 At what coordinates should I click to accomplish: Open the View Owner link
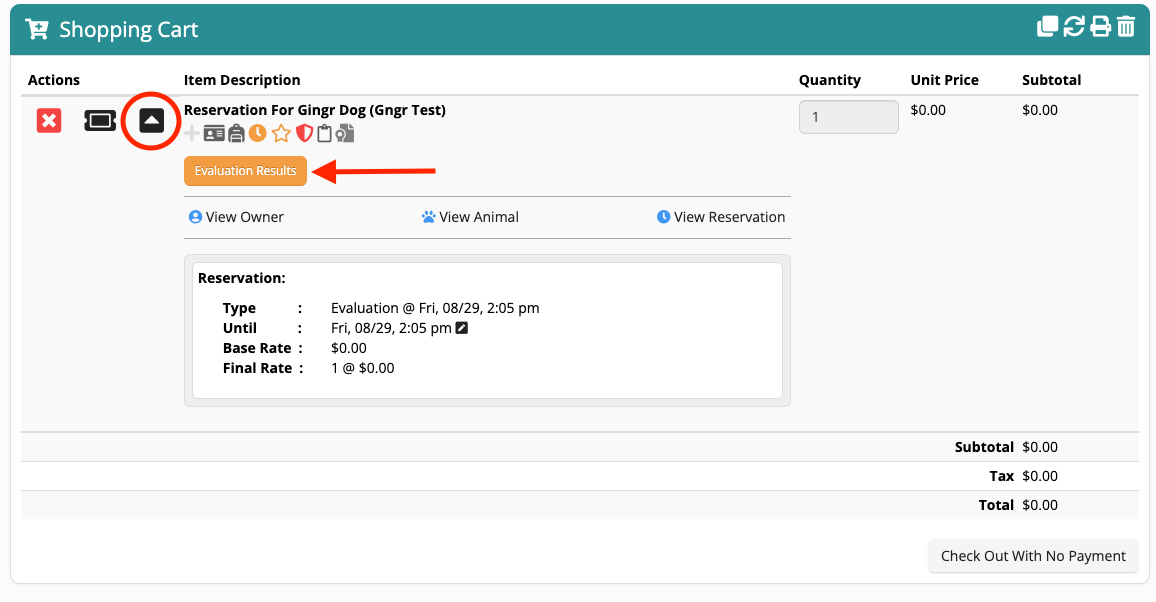pyautogui.click(x=236, y=217)
